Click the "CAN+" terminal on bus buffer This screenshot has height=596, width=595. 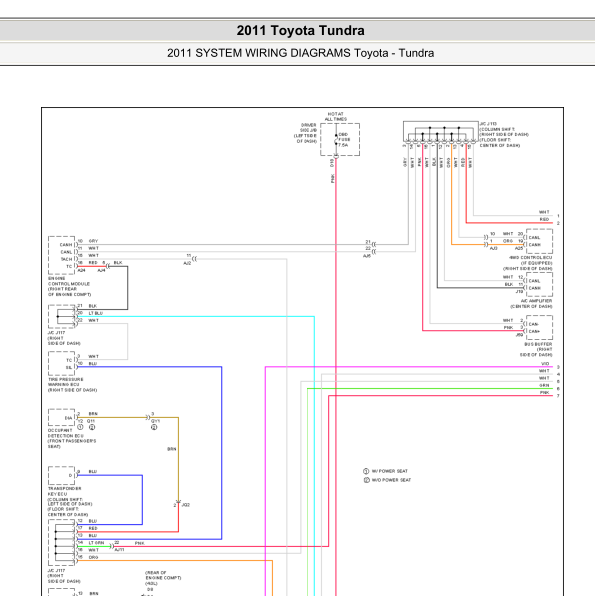534,331
